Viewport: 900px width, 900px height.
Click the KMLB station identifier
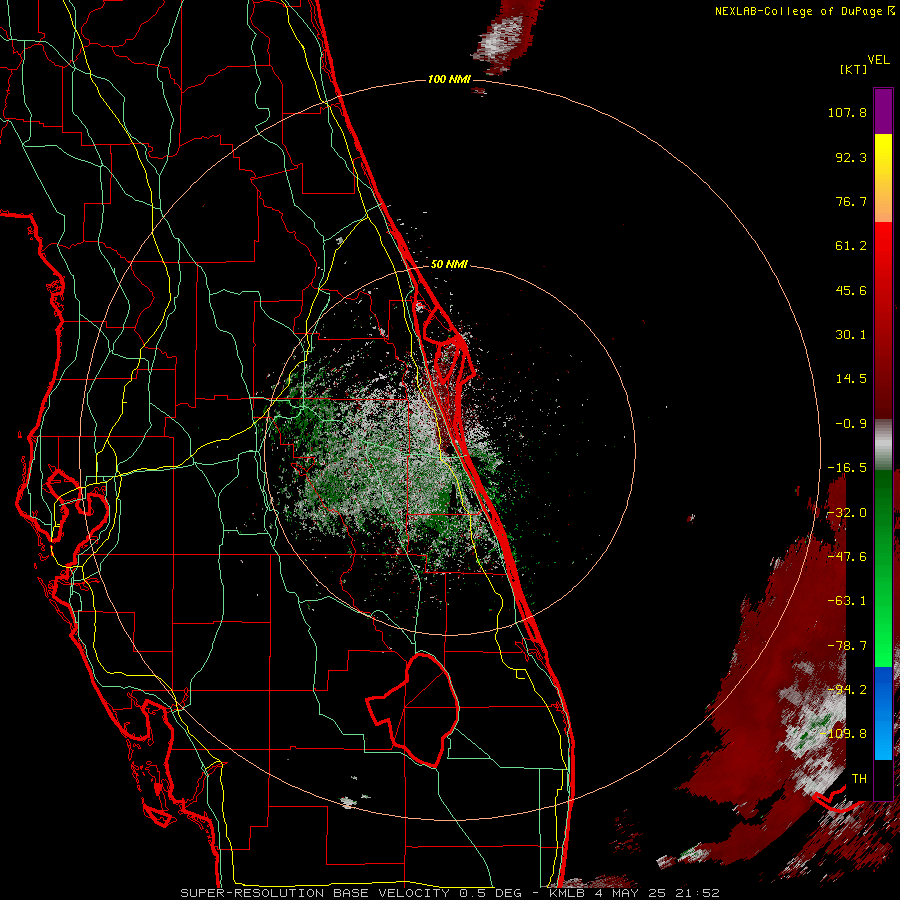coord(569,893)
